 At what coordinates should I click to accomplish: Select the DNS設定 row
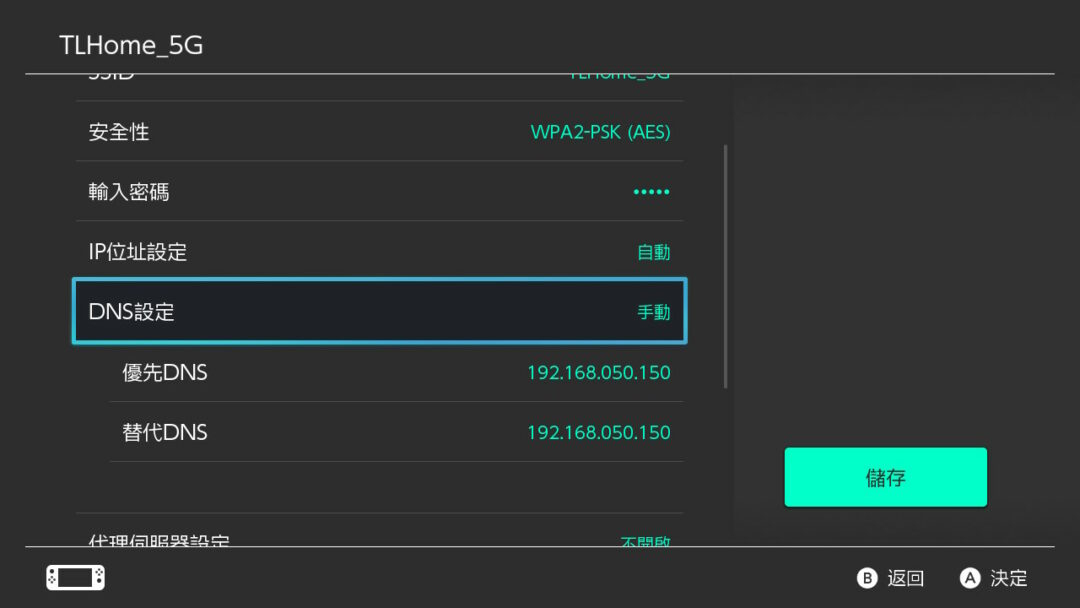point(380,311)
